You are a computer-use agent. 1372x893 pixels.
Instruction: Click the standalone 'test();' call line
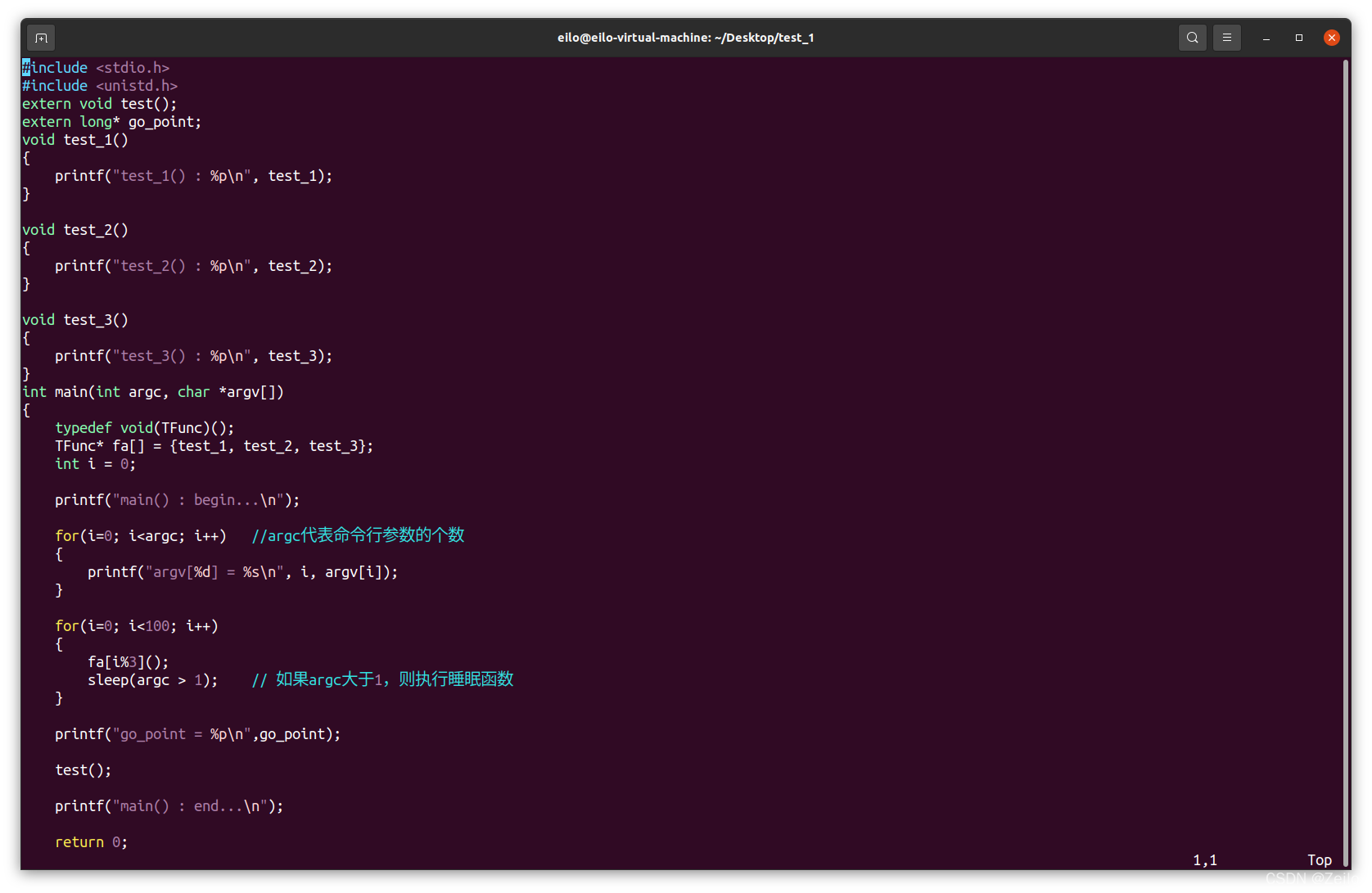pos(83,770)
